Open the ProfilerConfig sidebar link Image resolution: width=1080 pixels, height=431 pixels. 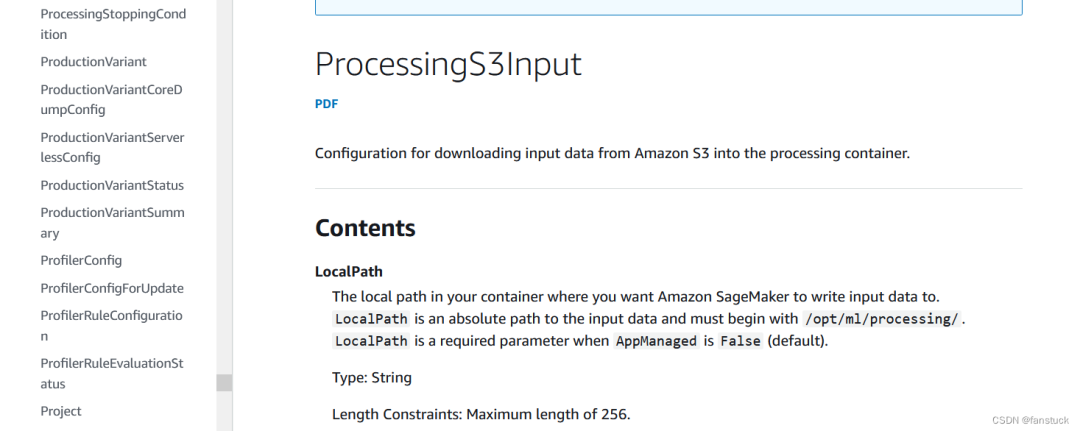81,260
